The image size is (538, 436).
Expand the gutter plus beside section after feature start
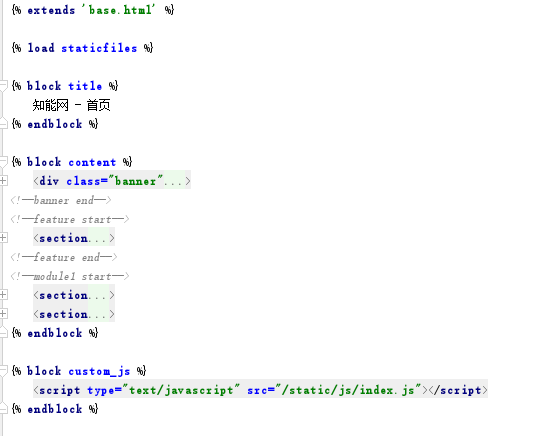(3, 237)
